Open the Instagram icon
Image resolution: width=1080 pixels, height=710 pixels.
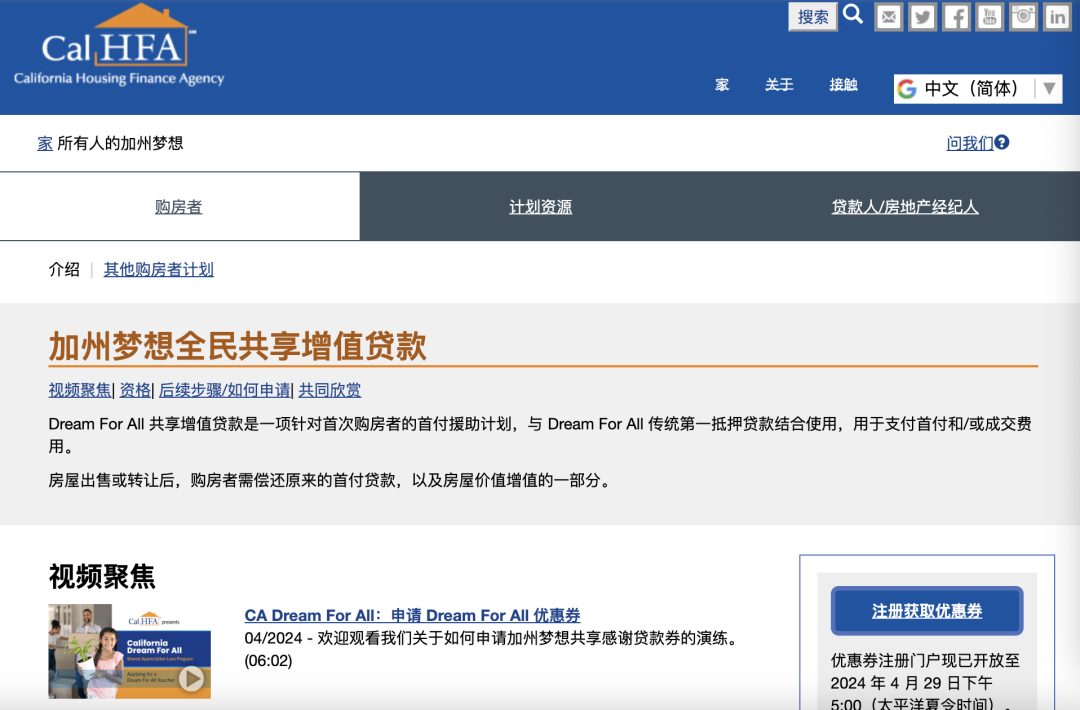1023,16
